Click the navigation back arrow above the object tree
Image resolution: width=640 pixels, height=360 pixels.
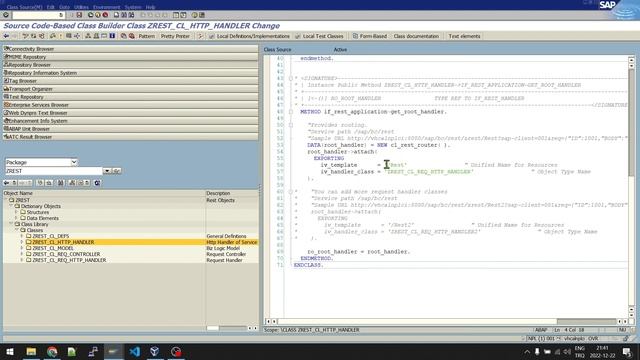[x=7, y=183]
